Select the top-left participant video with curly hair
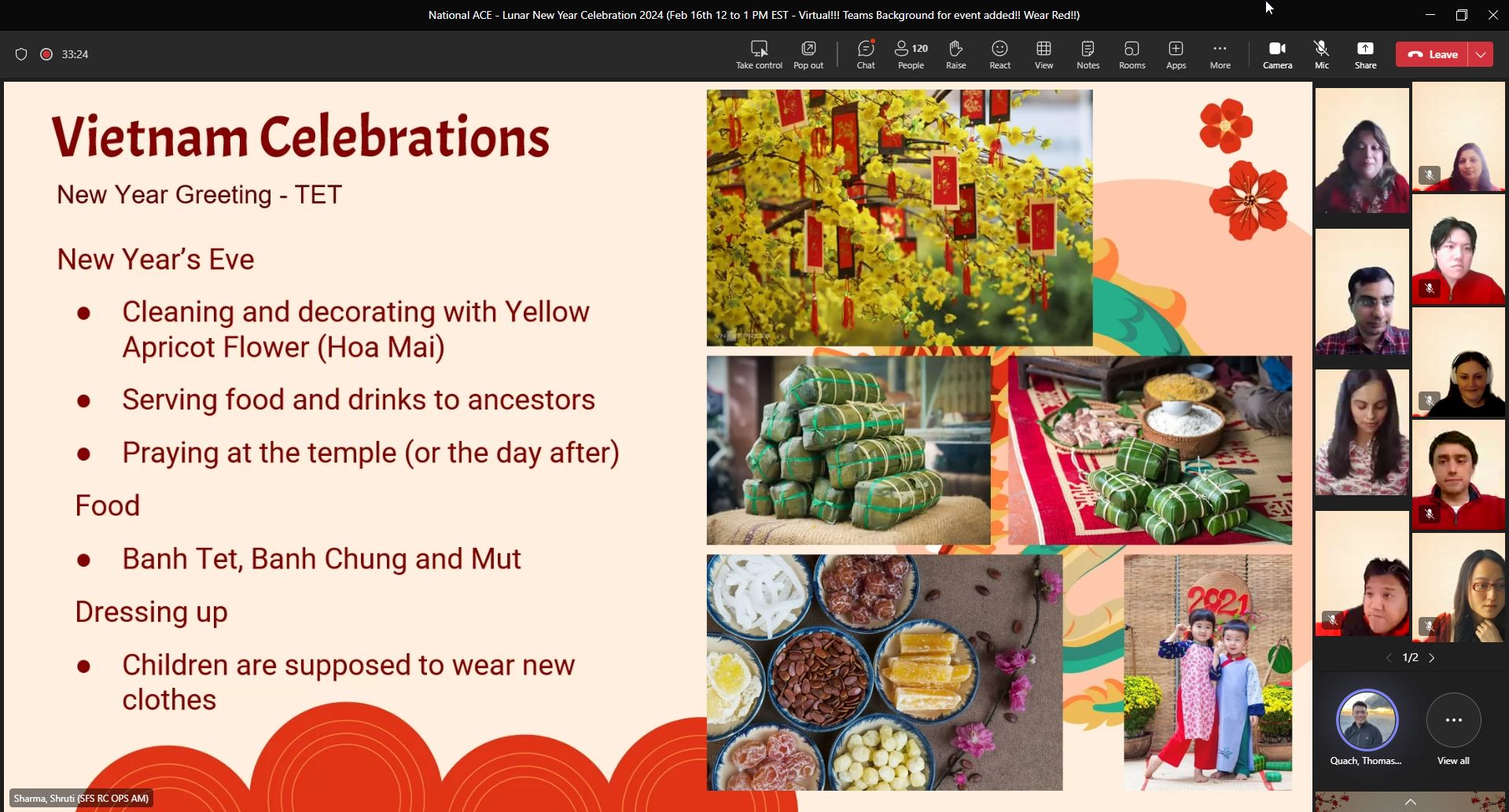The height and width of the screenshot is (812, 1509). click(x=1362, y=150)
